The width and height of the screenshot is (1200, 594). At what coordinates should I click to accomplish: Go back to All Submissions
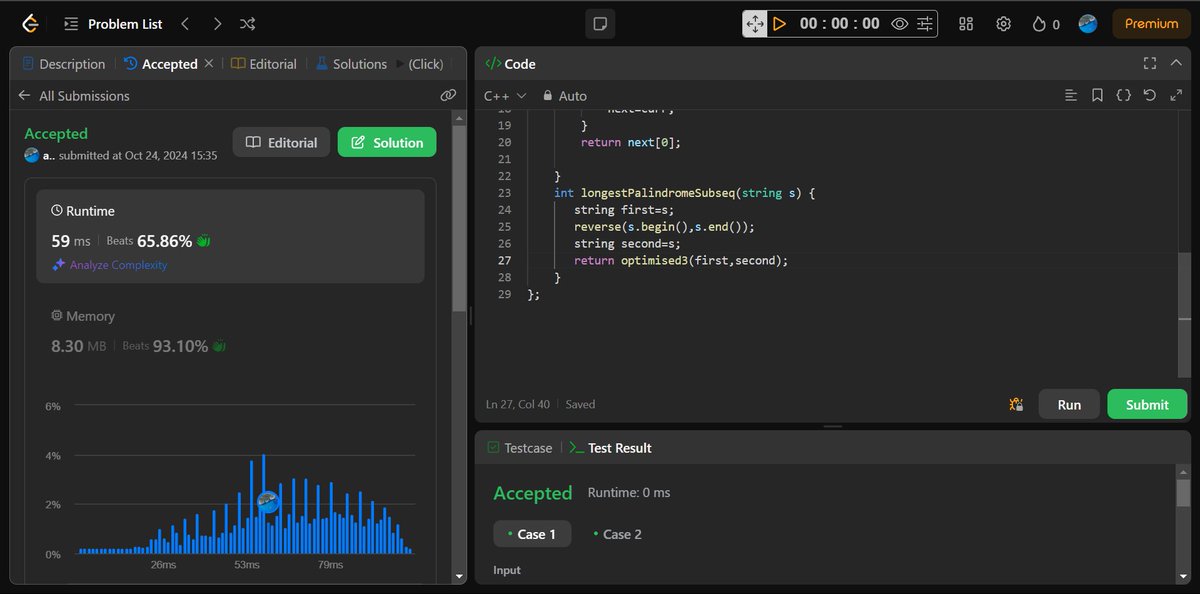click(x=74, y=96)
